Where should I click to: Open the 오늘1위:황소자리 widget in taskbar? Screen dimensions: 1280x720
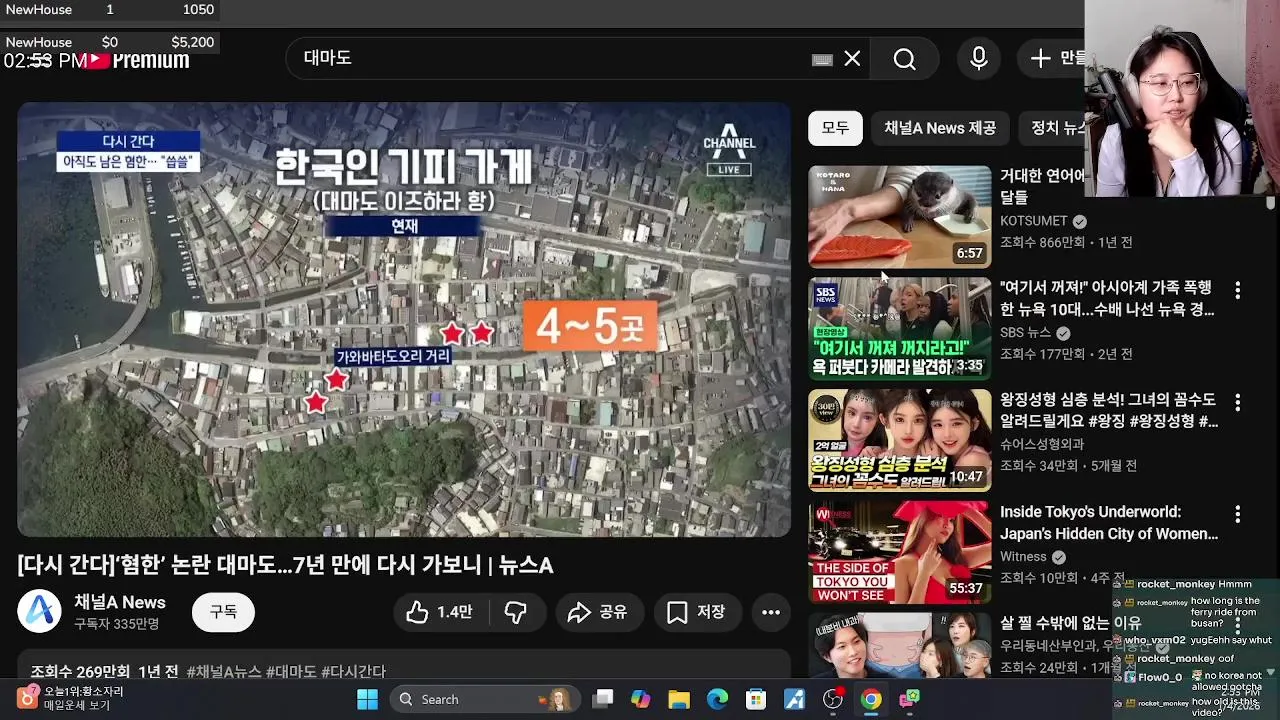70,698
